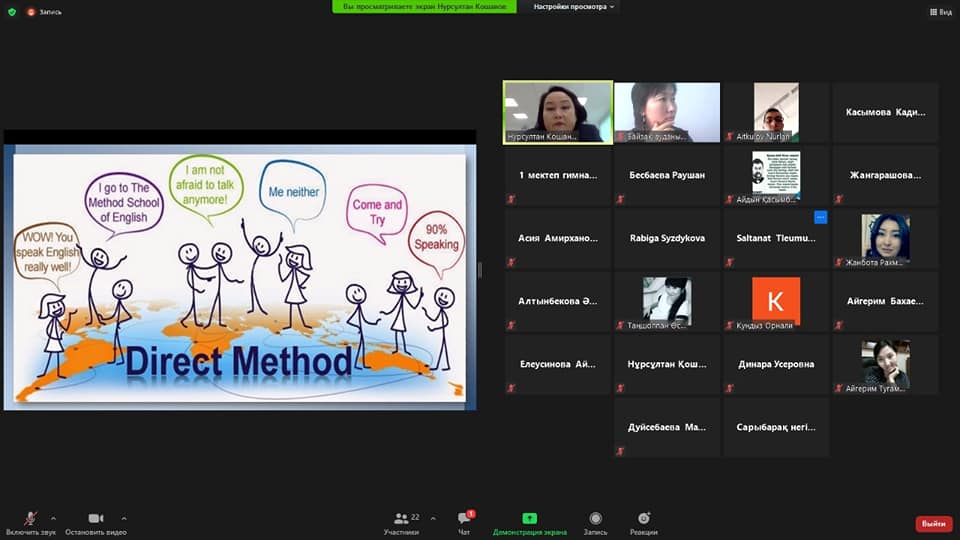This screenshot has height=540, width=960.
Task: Select the Асия Амирхано... participant tile
Action: [558, 238]
